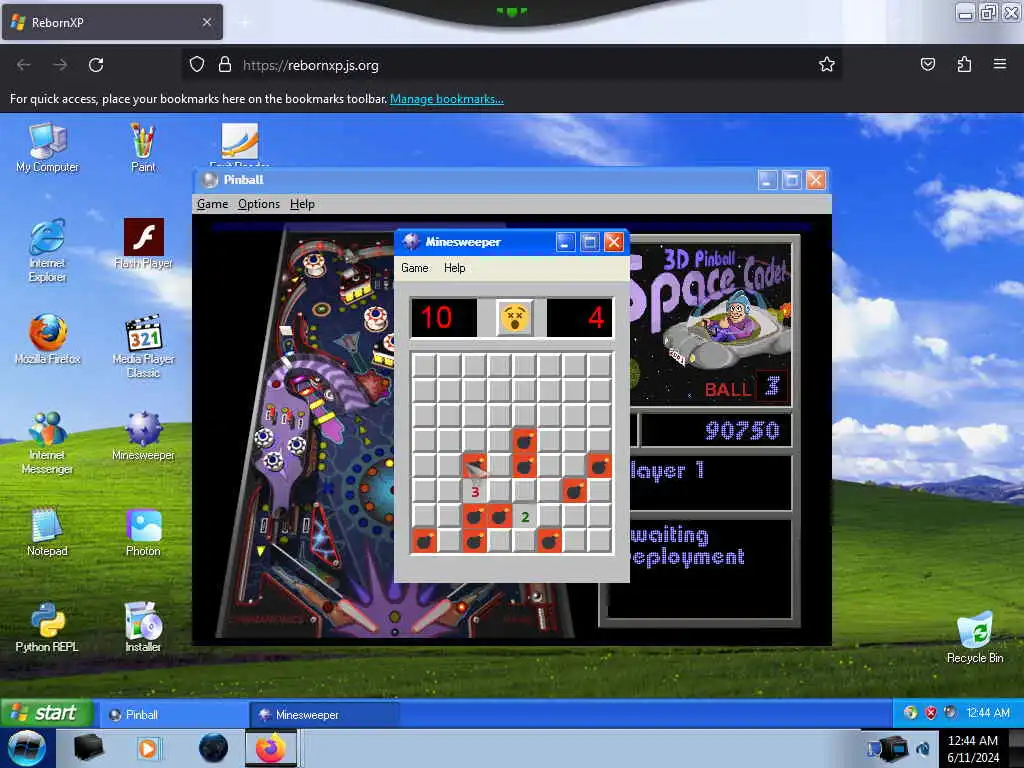Open the Help menu in Minesweeper
Screen dimensions: 1024x768
click(x=455, y=268)
